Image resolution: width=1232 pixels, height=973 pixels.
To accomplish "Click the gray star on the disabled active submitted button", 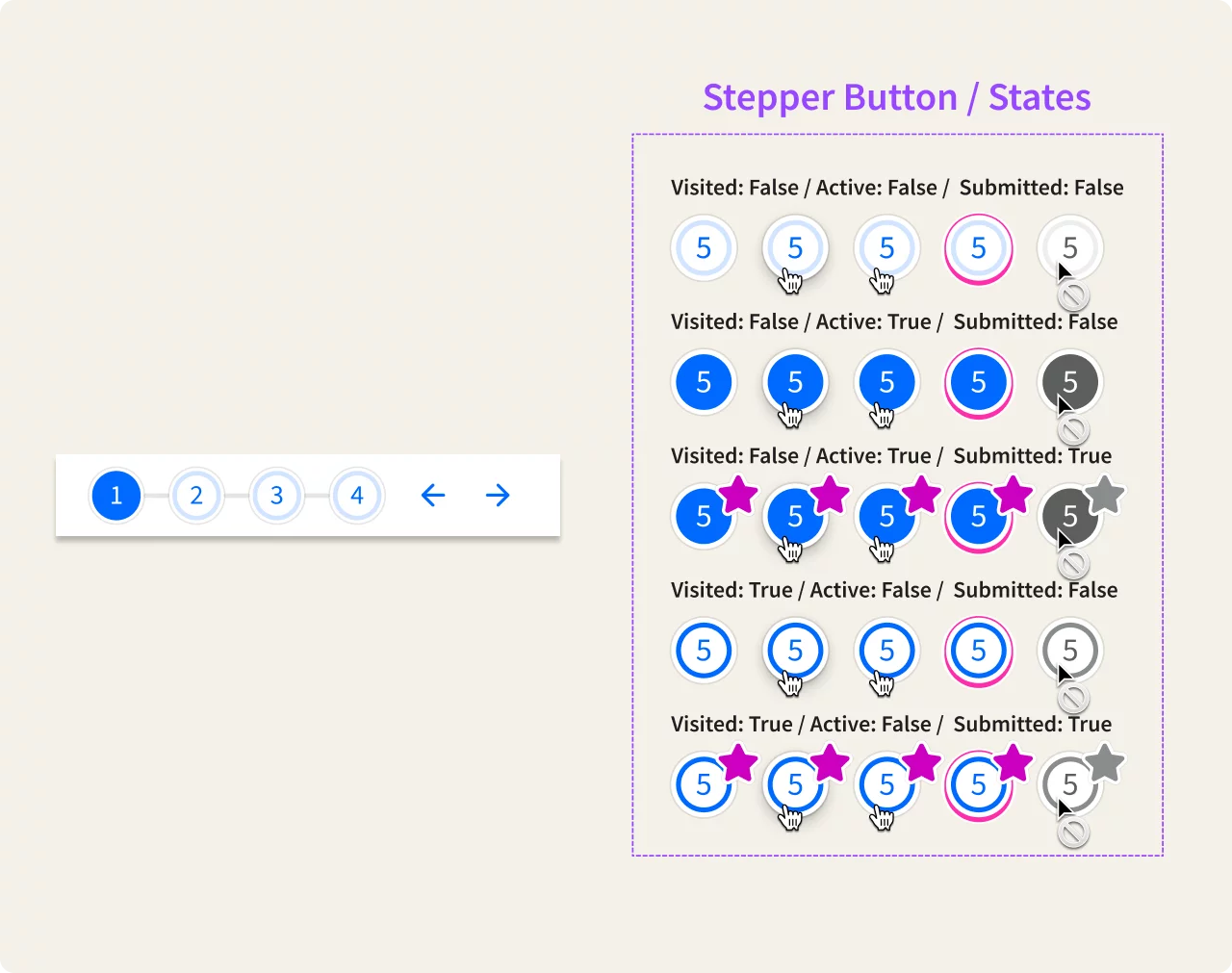I will 1105,496.
